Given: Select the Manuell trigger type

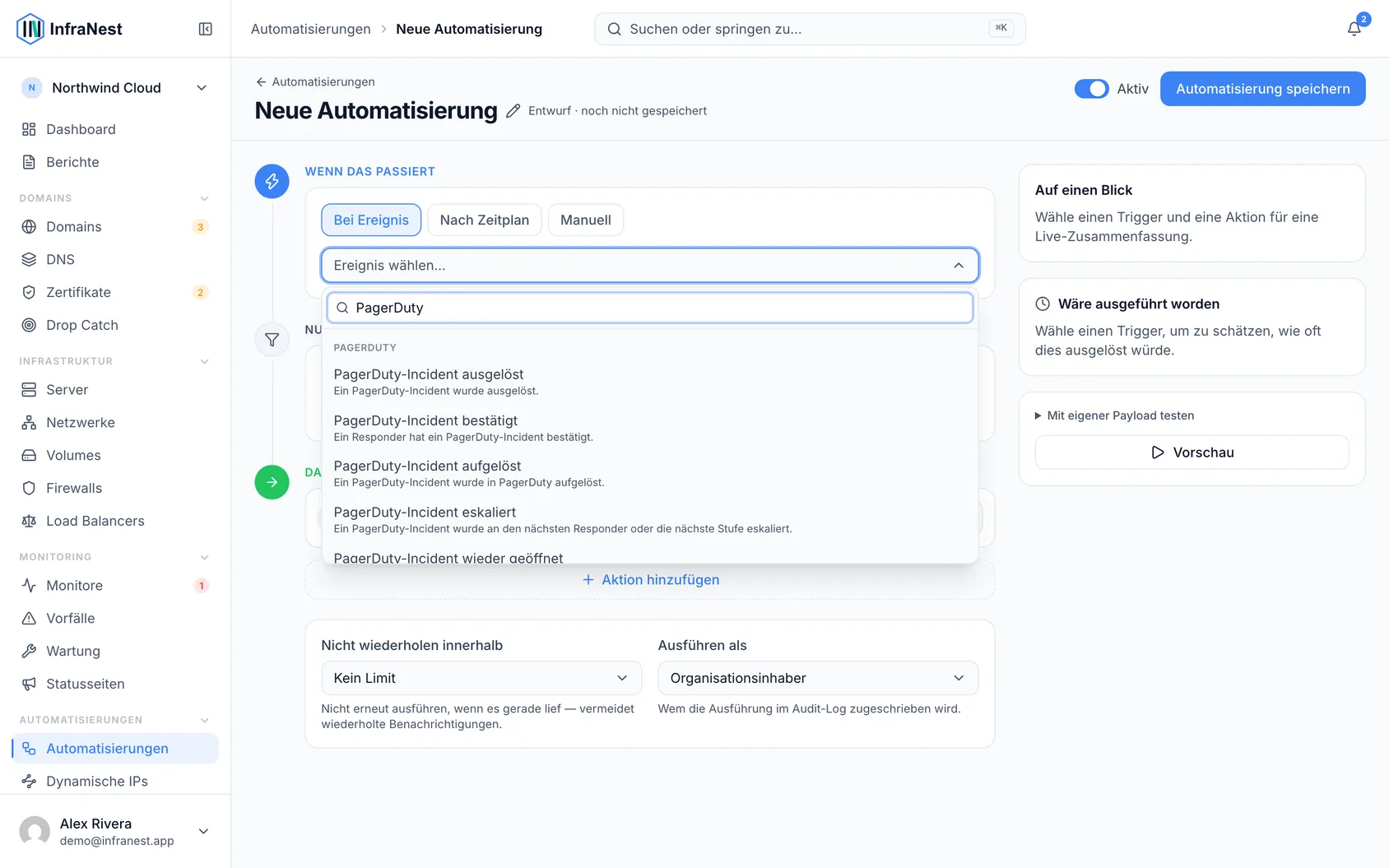Looking at the screenshot, I should [x=585, y=220].
